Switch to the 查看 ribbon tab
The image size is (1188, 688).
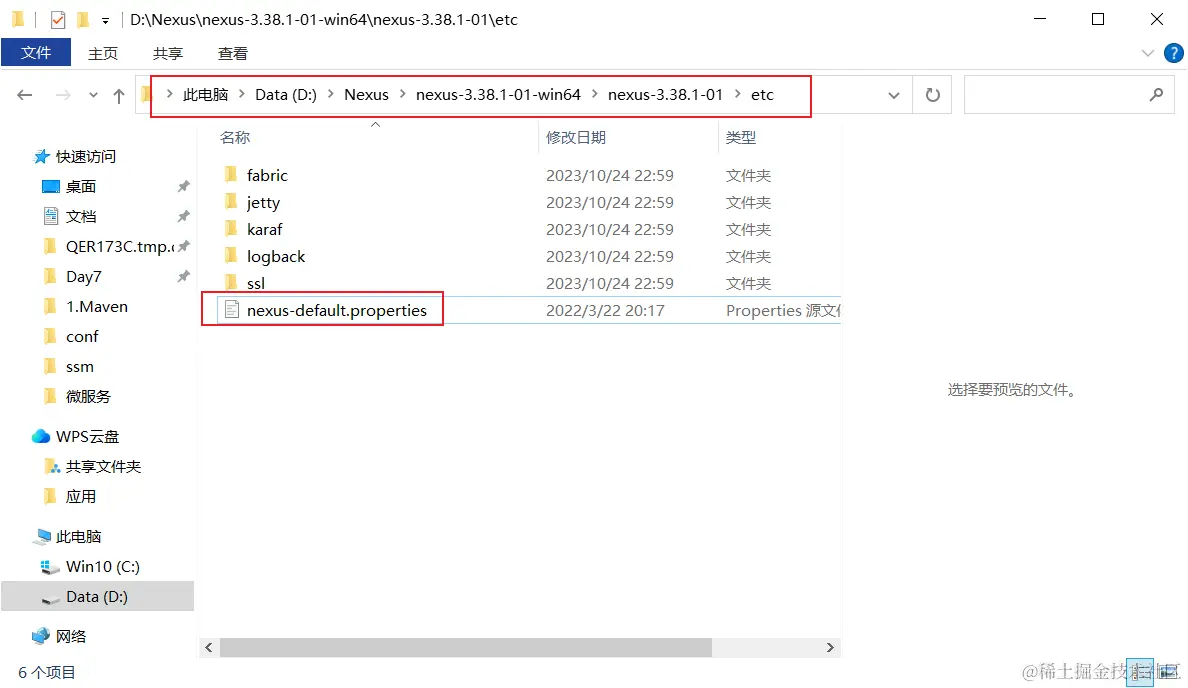(x=233, y=53)
